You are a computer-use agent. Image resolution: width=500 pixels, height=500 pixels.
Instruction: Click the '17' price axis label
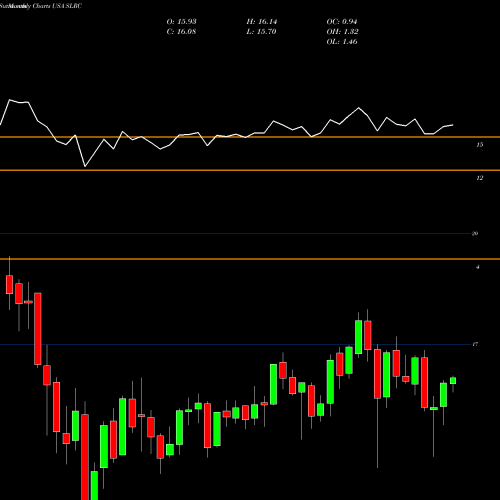(475, 344)
